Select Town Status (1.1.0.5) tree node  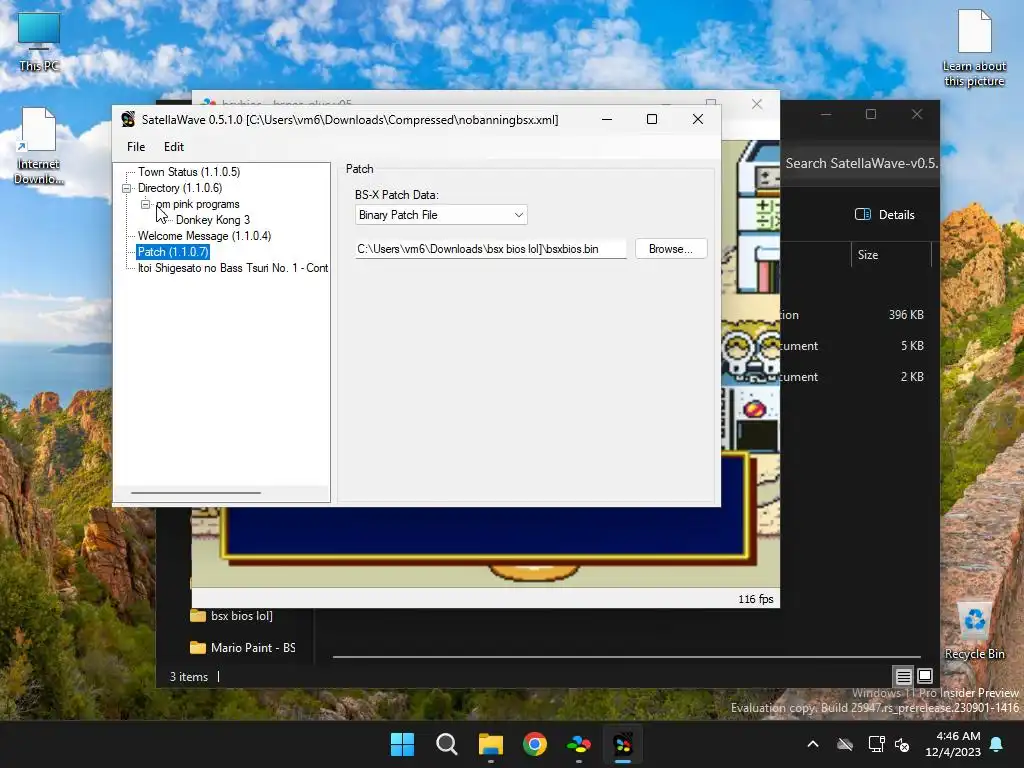coord(189,172)
